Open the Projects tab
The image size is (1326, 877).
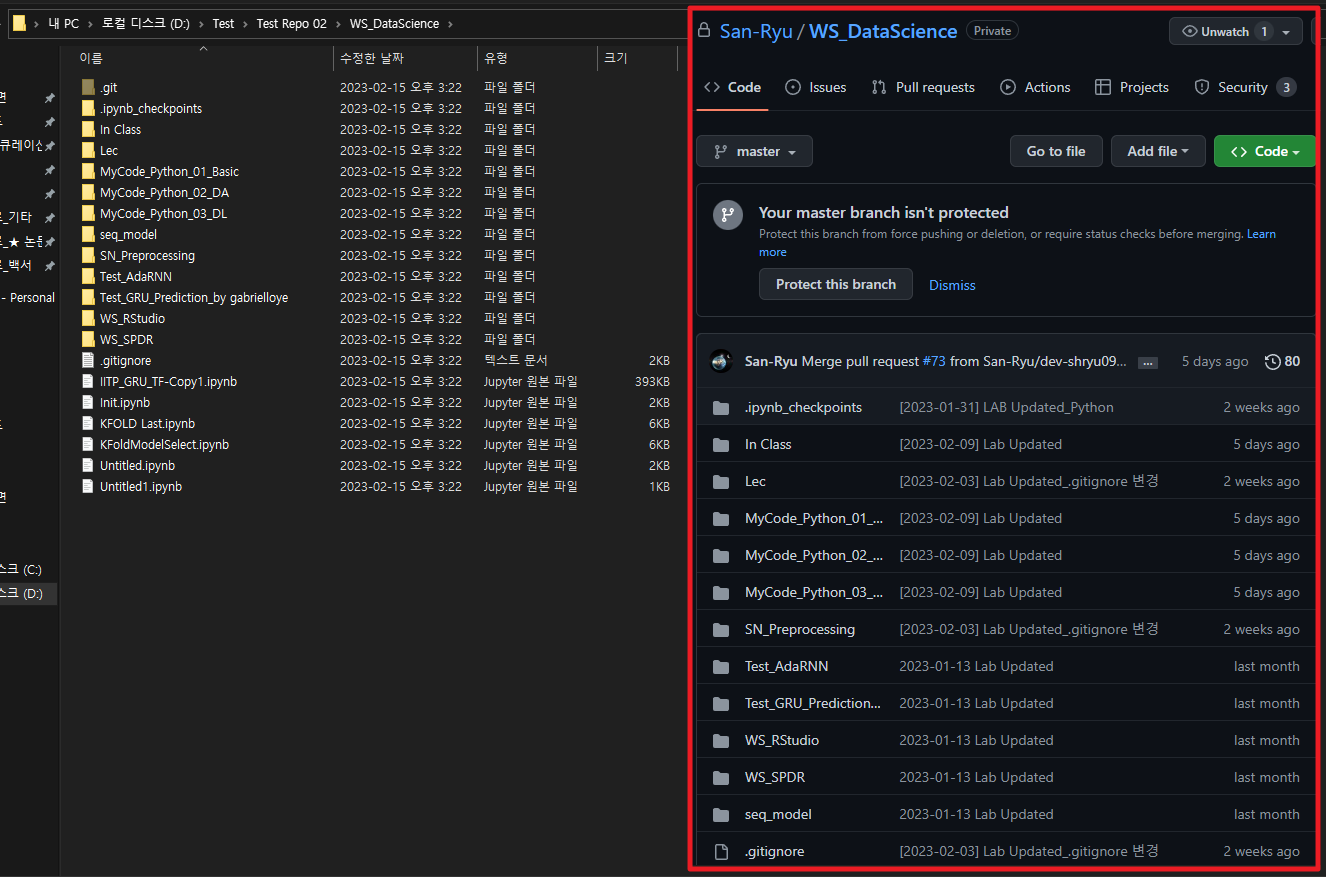click(x=1132, y=87)
